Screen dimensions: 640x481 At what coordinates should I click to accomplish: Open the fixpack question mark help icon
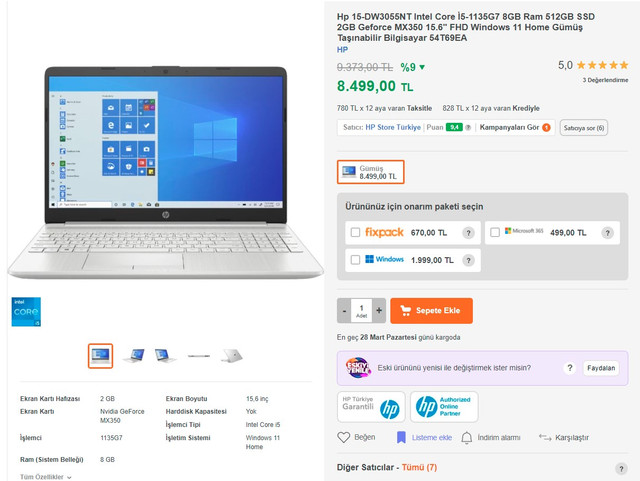pos(468,233)
